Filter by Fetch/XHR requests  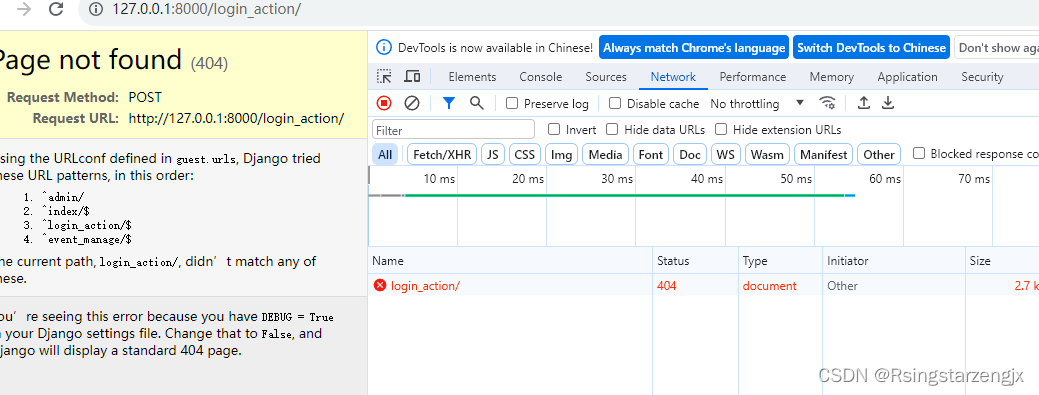click(442, 154)
